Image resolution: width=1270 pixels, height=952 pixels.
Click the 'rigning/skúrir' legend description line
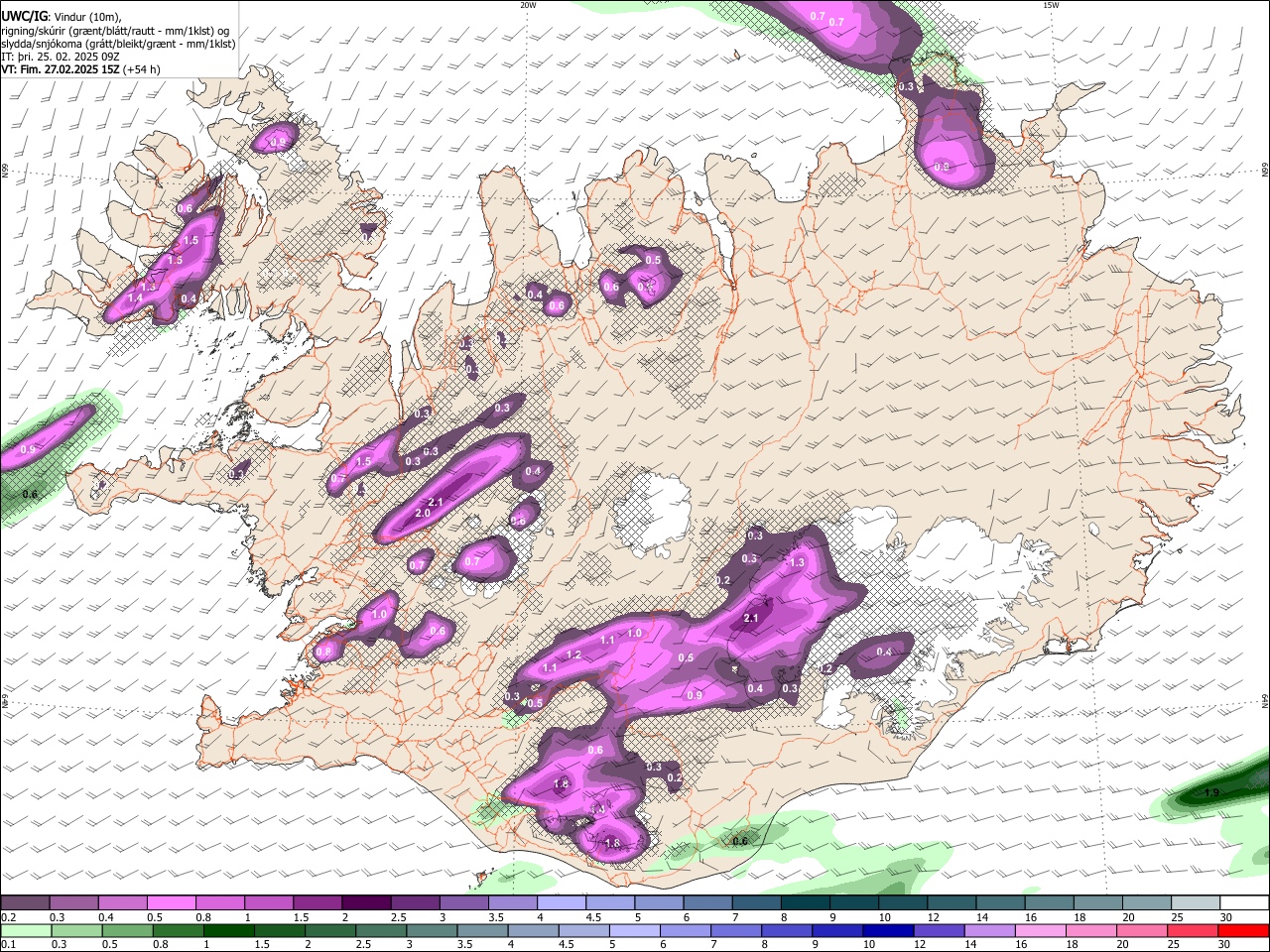pyautogui.click(x=115, y=31)
